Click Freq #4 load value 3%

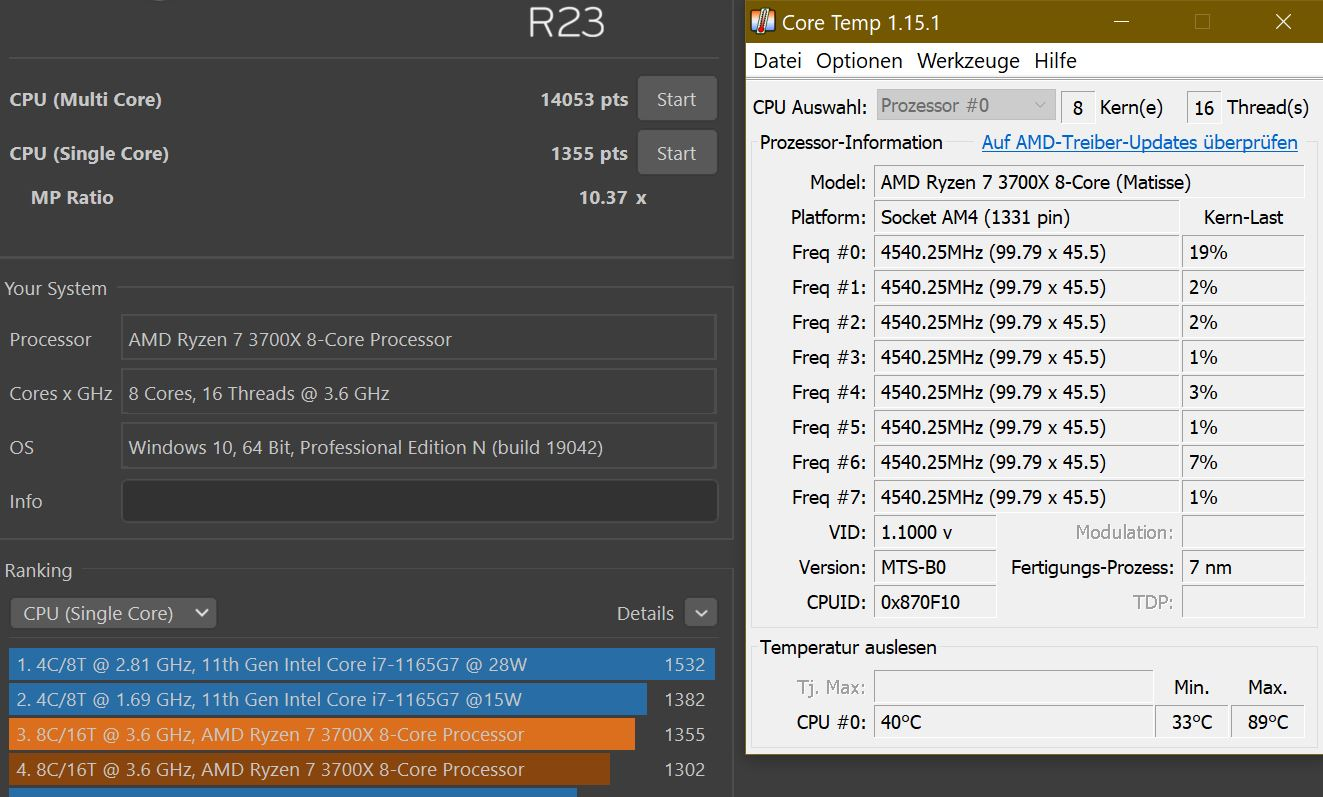click(x=1243, y=392)
